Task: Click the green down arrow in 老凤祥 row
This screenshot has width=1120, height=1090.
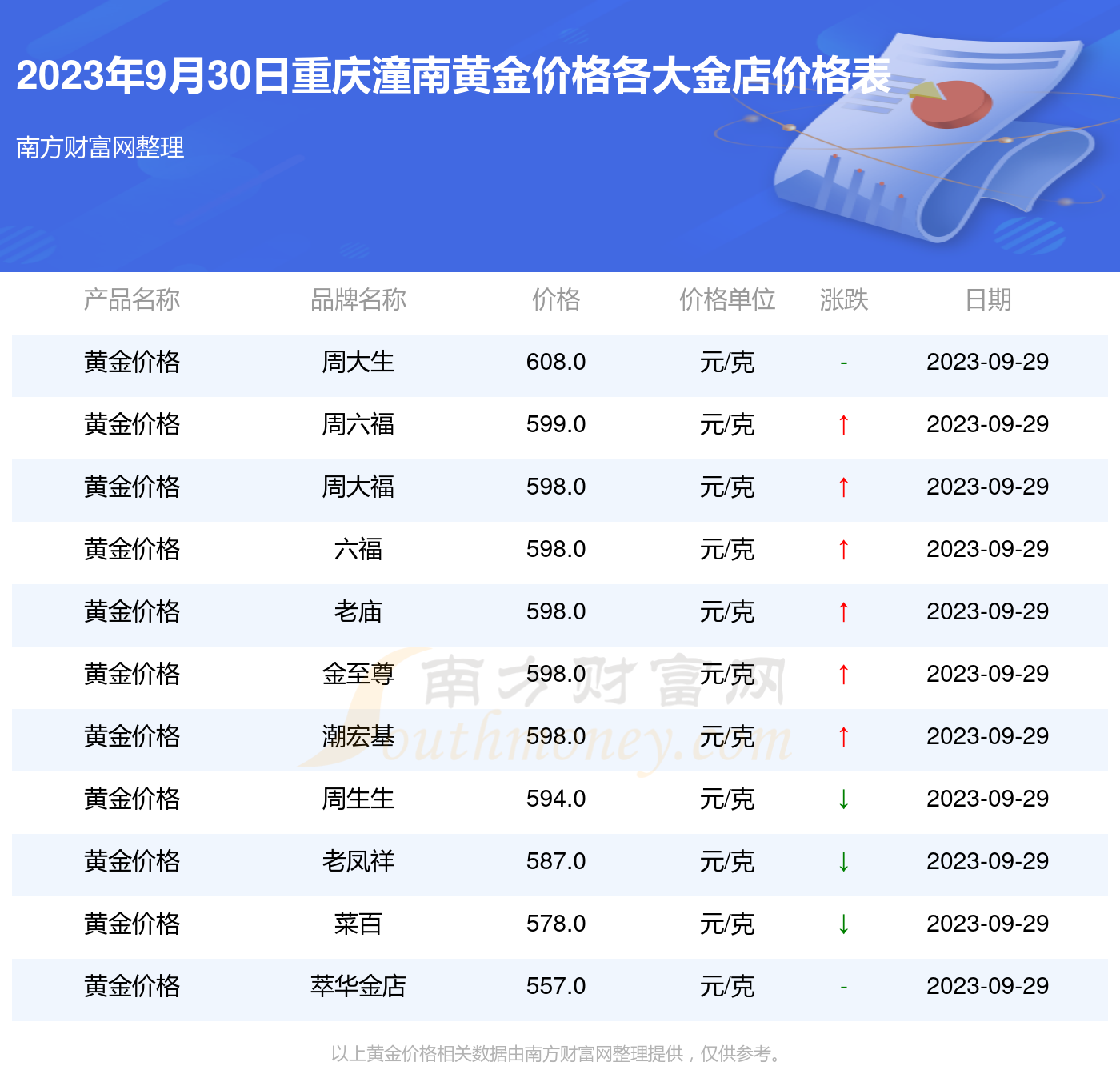Action: point(843,861)
